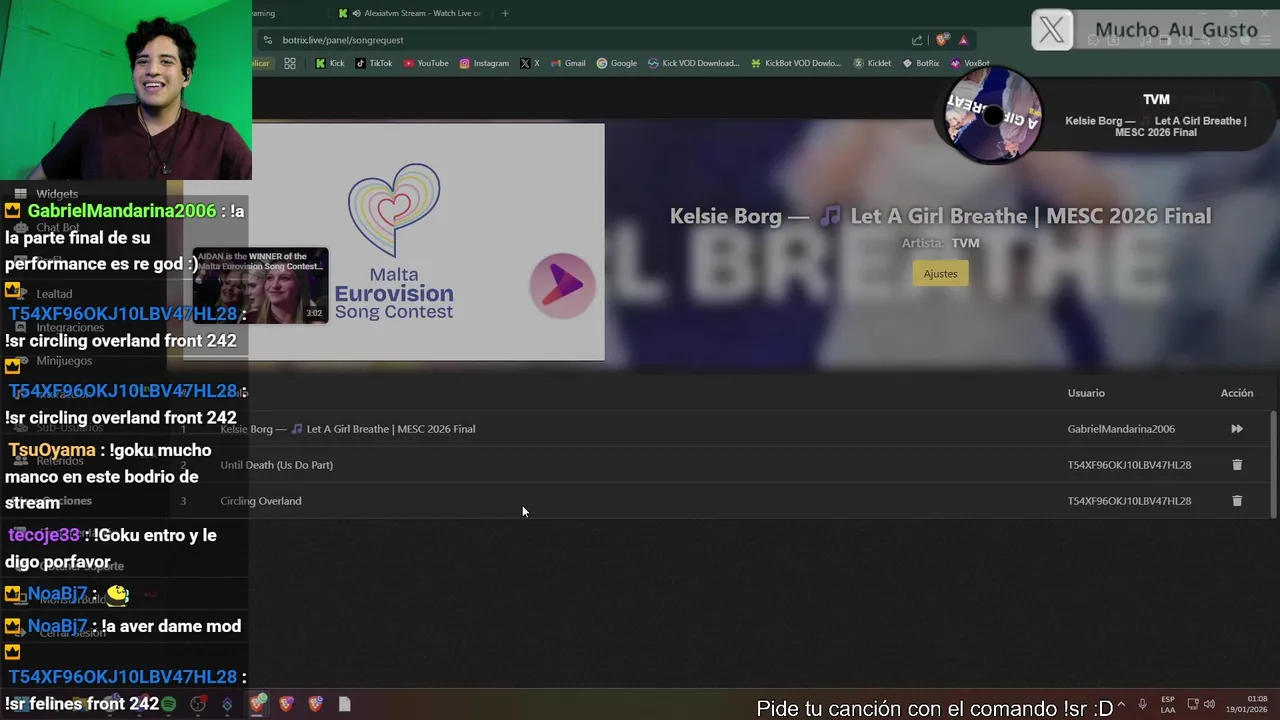Click the Usuario column header
This screenshot has height=720, width=1280.
(x=1086, y=393)
